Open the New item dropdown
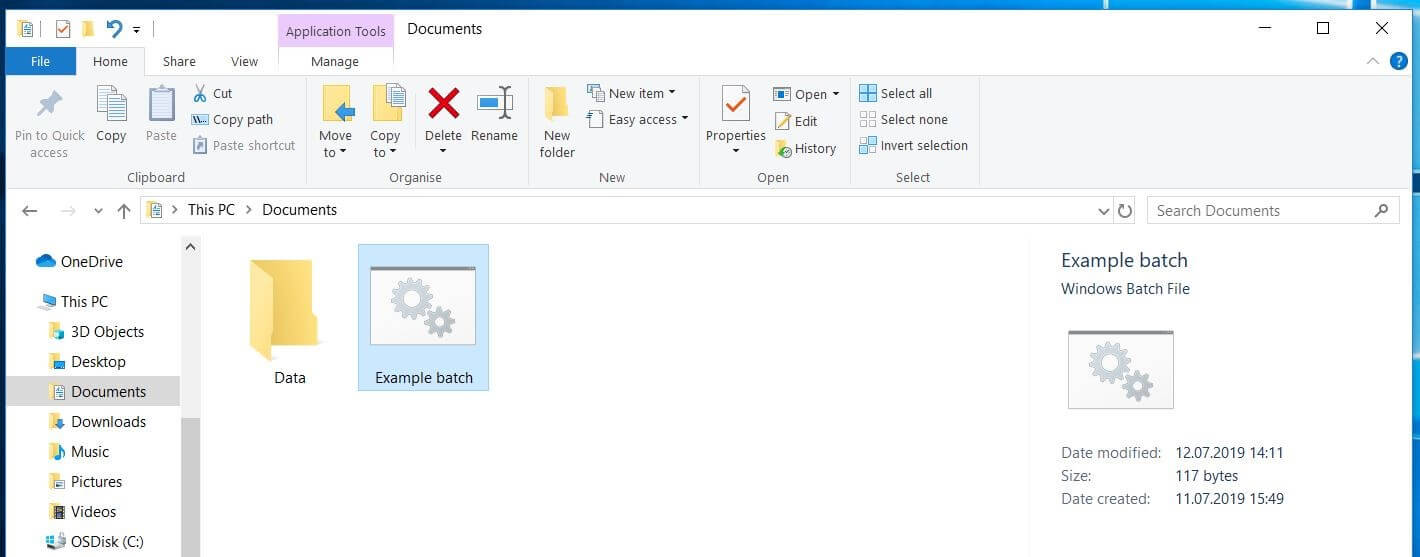 [x=630, y=93]
